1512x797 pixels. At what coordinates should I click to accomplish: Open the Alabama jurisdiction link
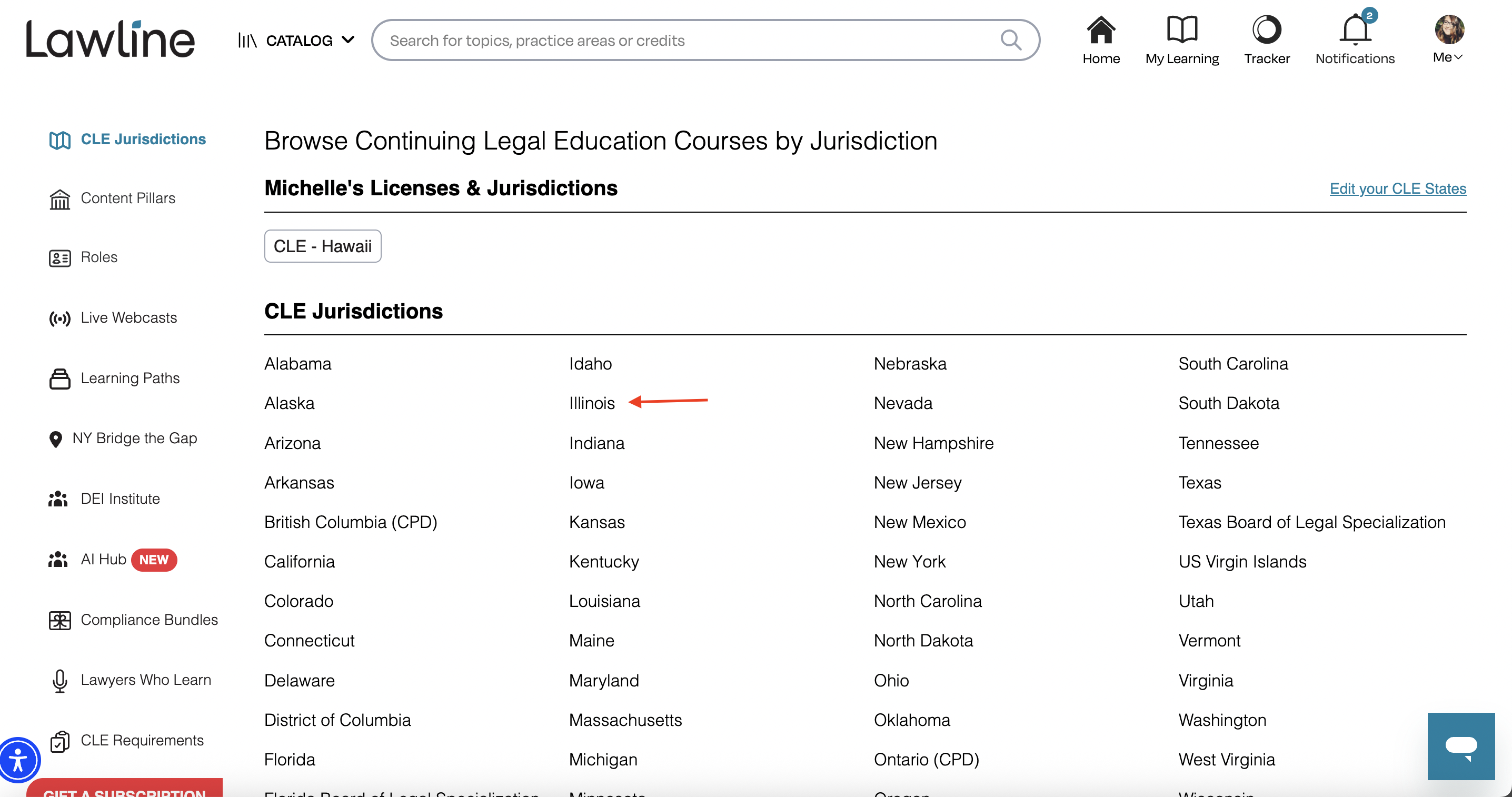pyautogui.click(x=297, y=364)
